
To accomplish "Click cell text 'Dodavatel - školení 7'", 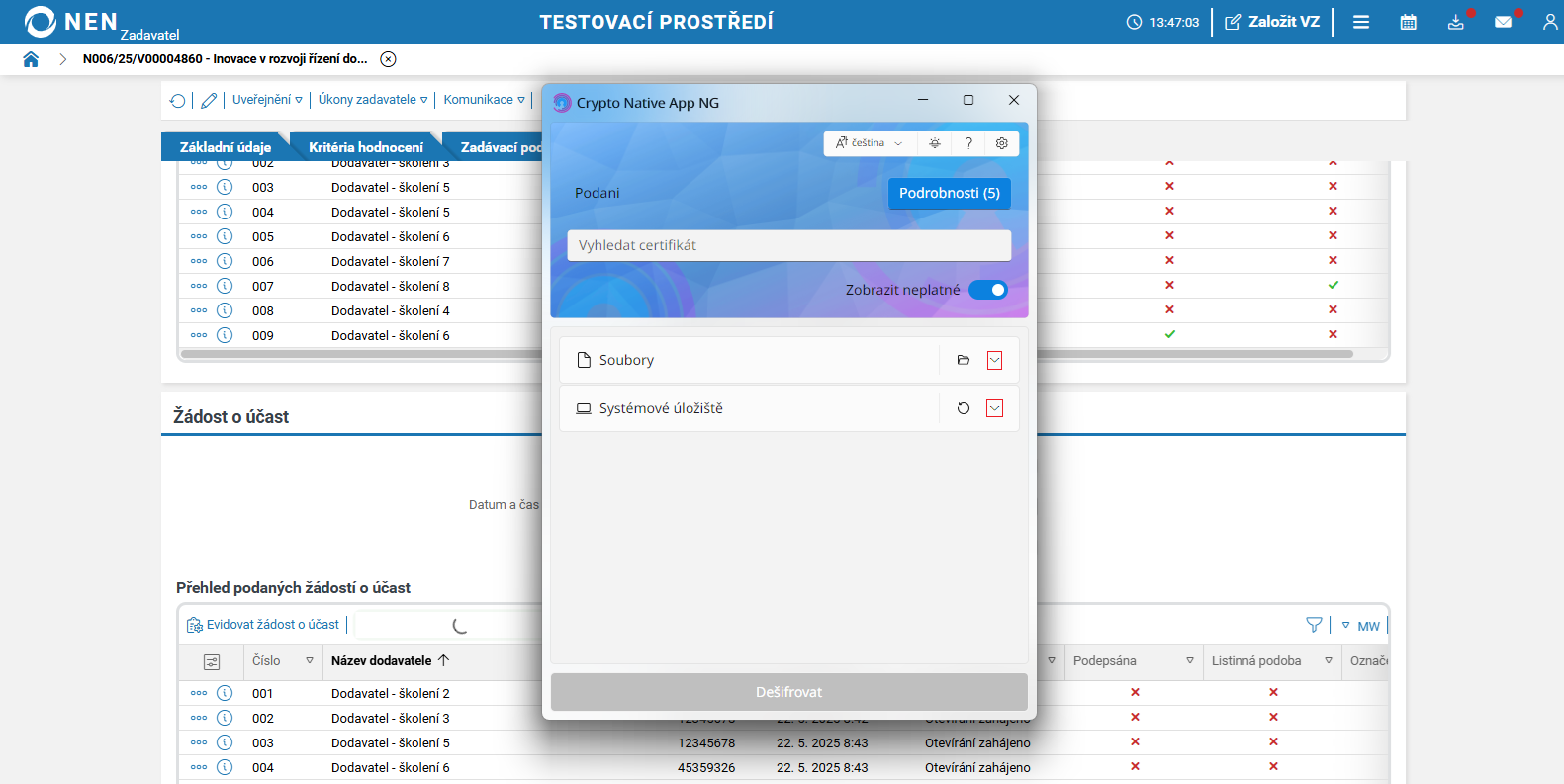I will coord(391,261).
